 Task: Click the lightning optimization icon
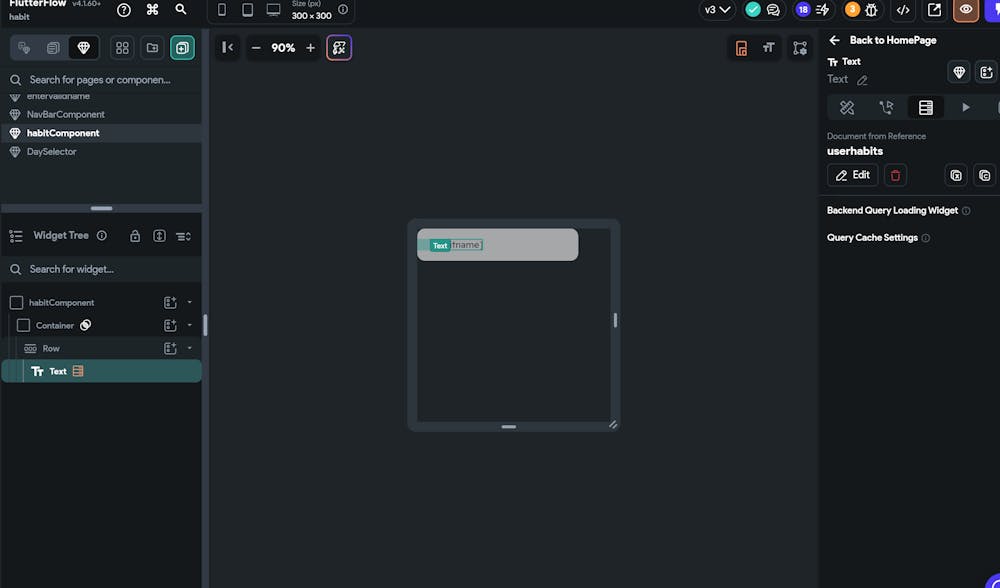(823, 10)
